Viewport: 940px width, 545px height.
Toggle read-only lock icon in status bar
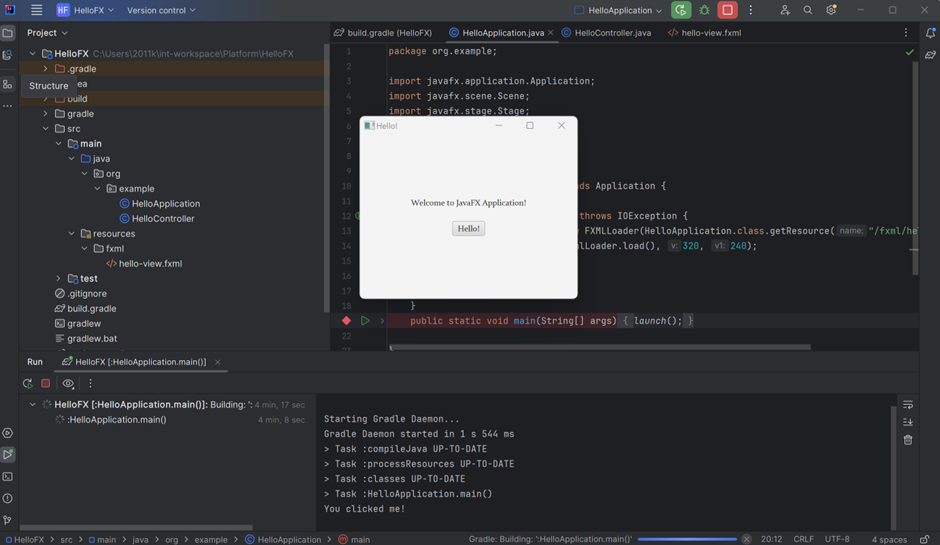pos(925,539)
